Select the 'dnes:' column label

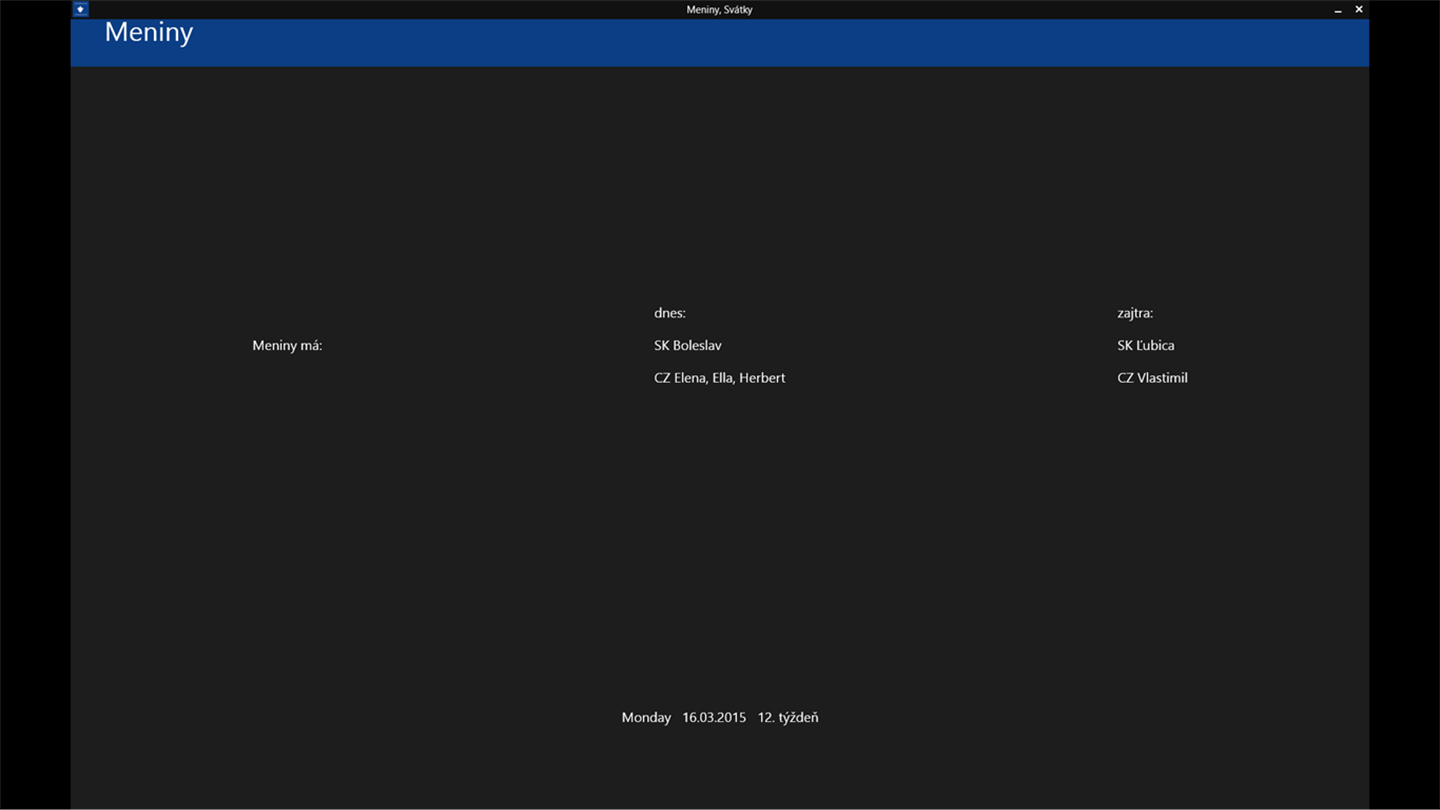[x=670, y=313]
